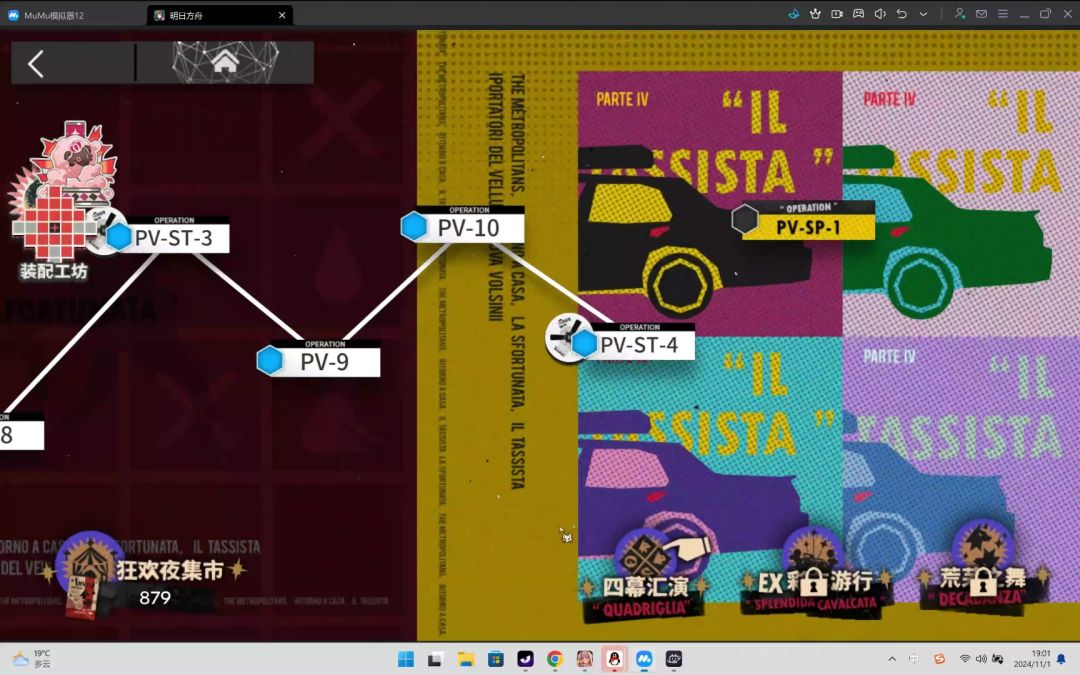Close the 明日方舟 tab
Viewport: 1080px width, 675px height.
282,15
